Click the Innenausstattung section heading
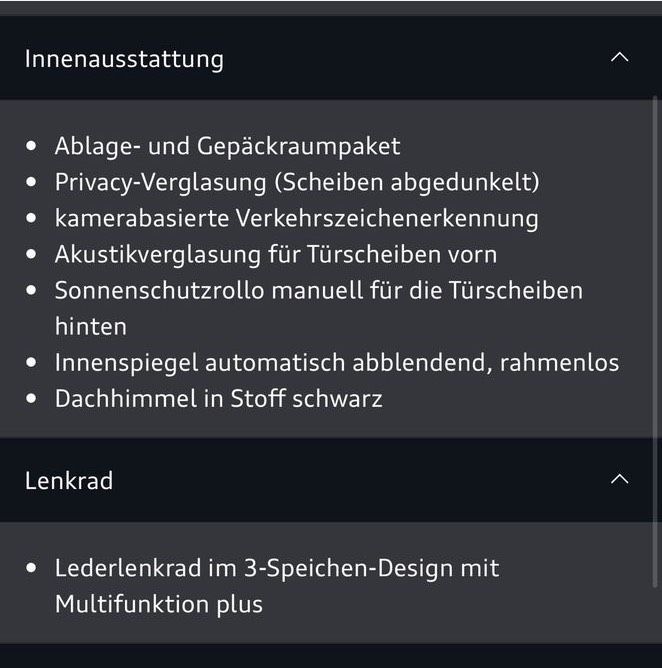662x668 pixels. coord(124,58)
